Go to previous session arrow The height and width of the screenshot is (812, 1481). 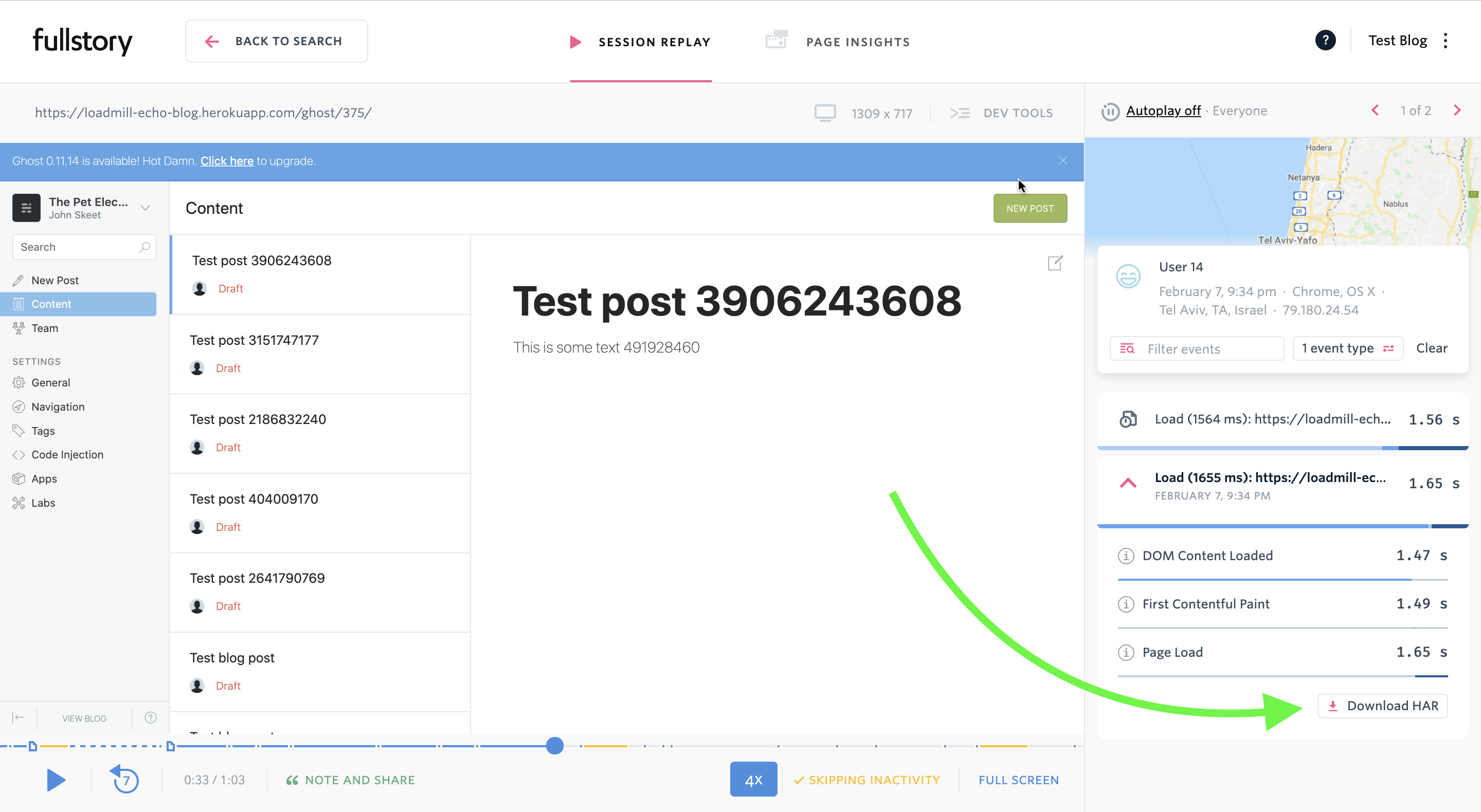[x=1375, y=110]
